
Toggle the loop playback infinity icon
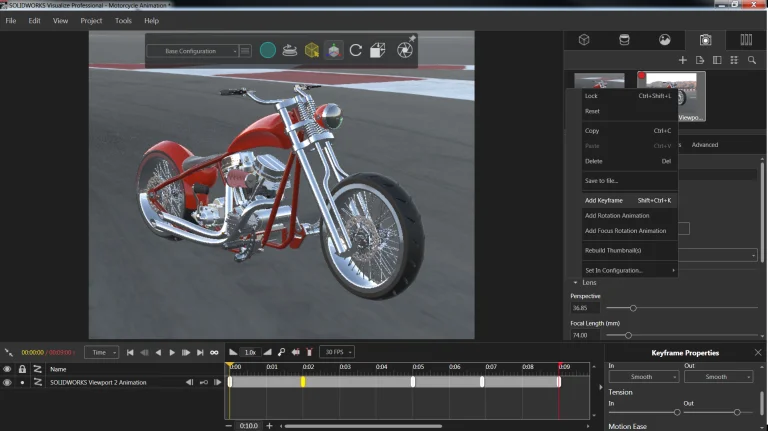tap(214, 352)
